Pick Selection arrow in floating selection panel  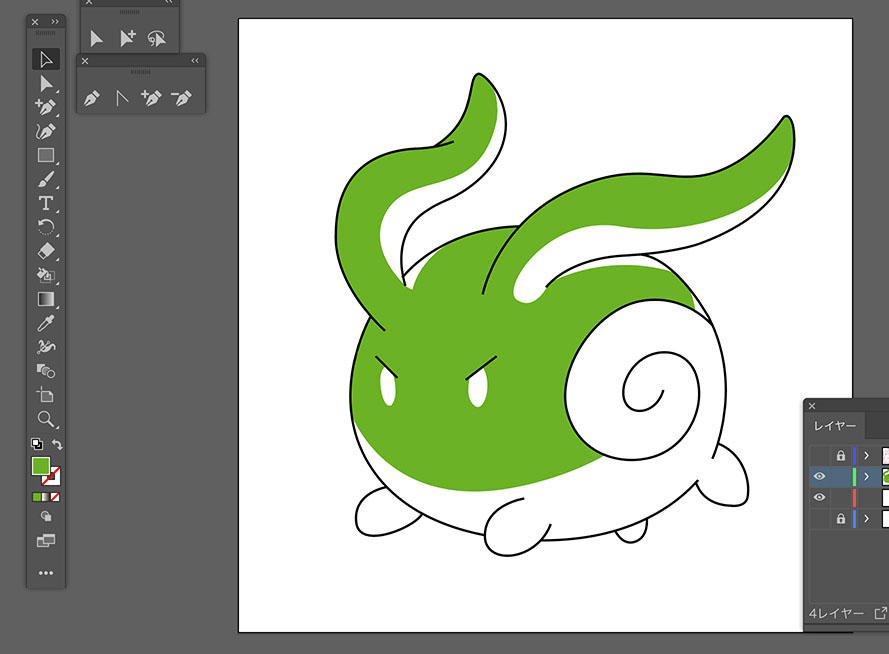point(96,39)
